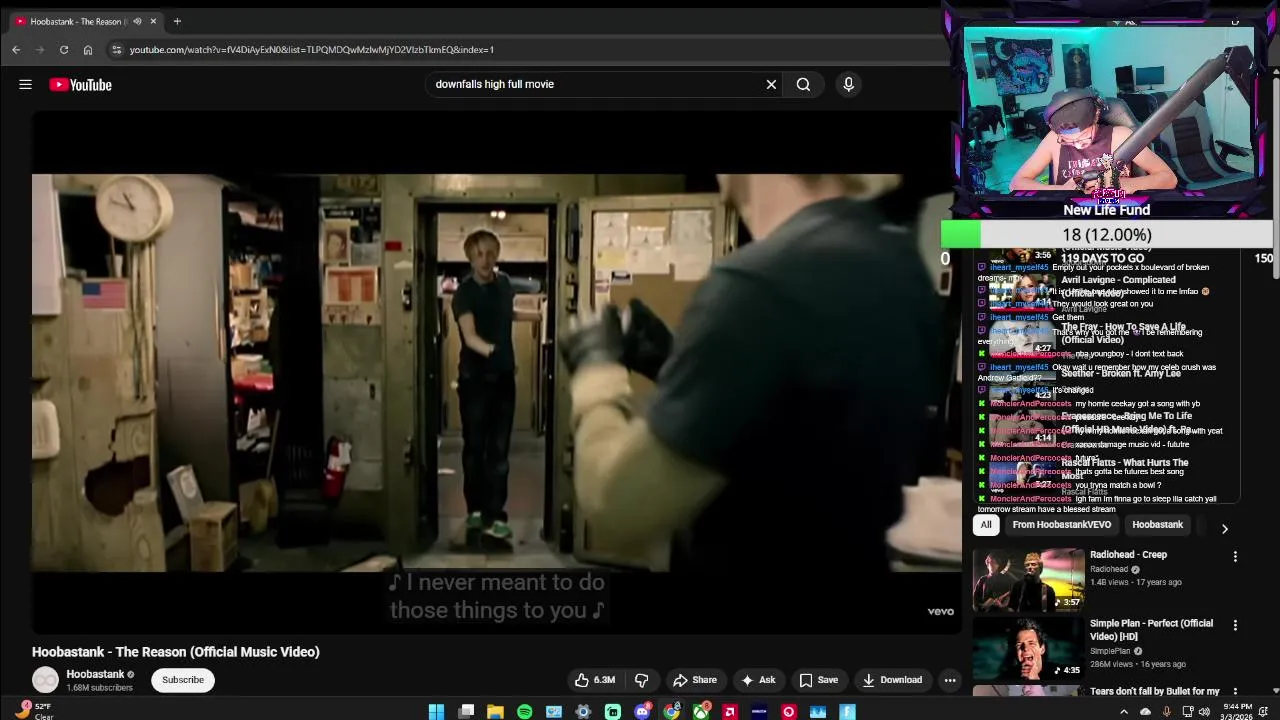Image resolution: width=1280 pixels, height=720 pixels.
Task: Open the browser home button
Action: (88, 49)
